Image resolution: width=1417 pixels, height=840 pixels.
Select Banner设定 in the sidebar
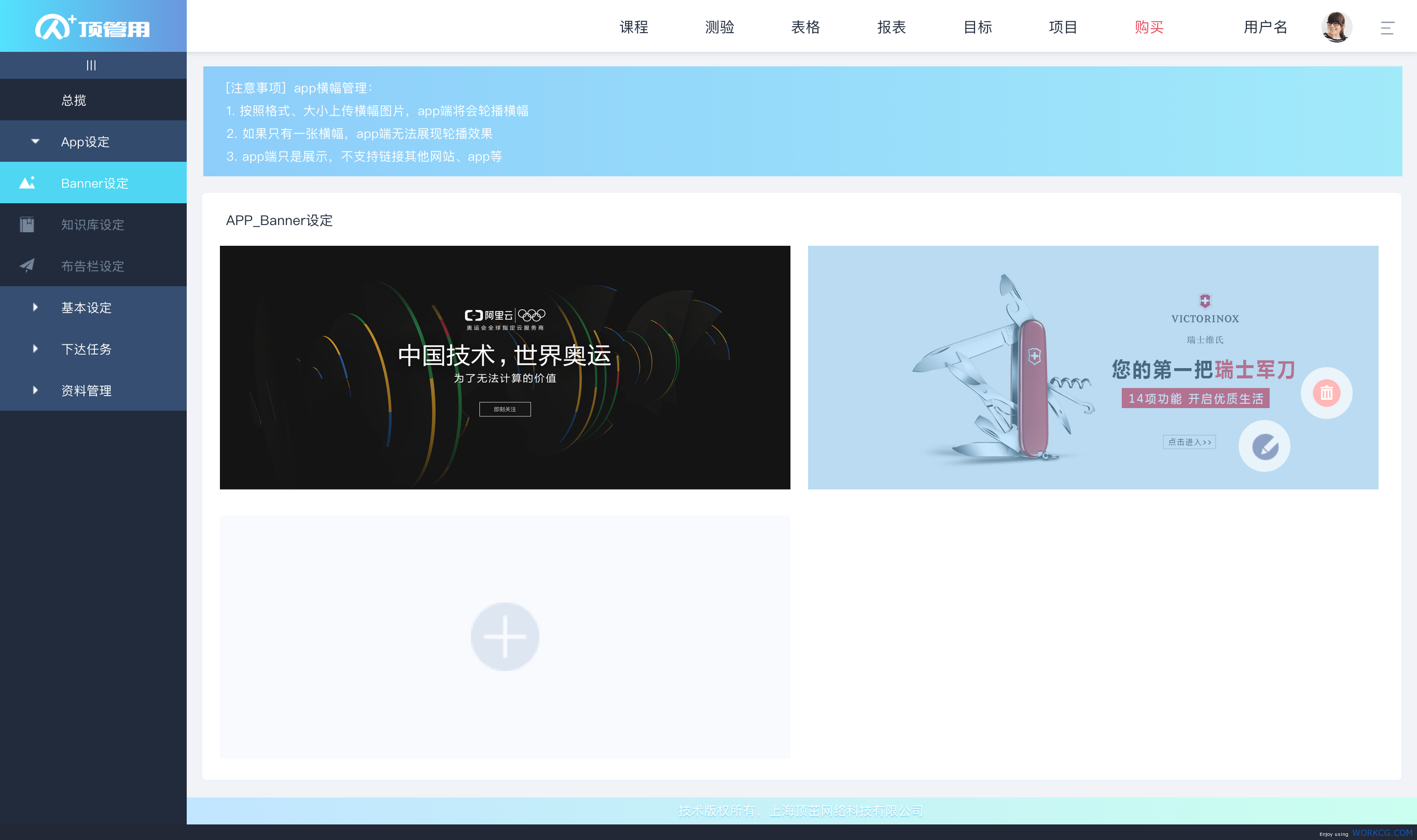(x=93, y=183)
